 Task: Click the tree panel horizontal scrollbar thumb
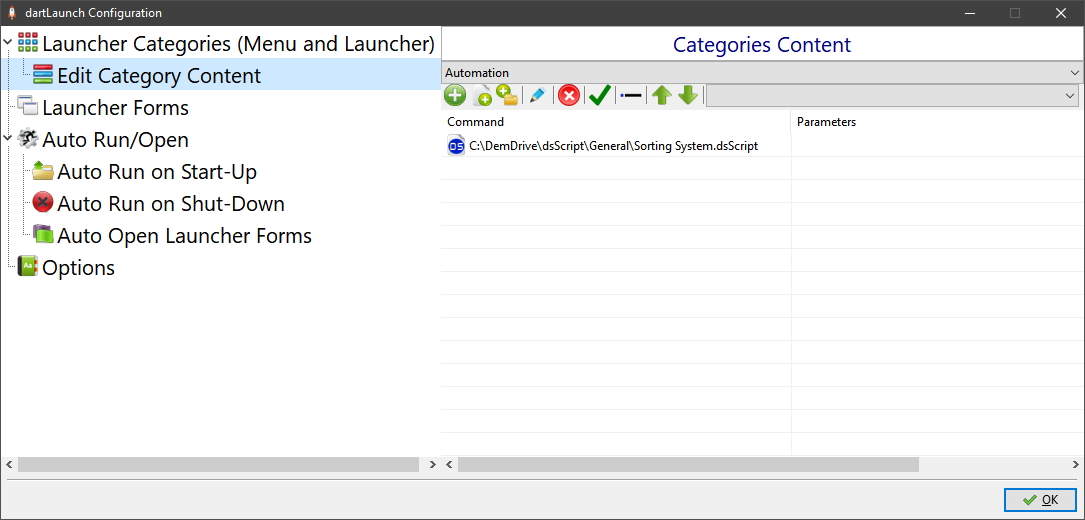pos(219,464)
